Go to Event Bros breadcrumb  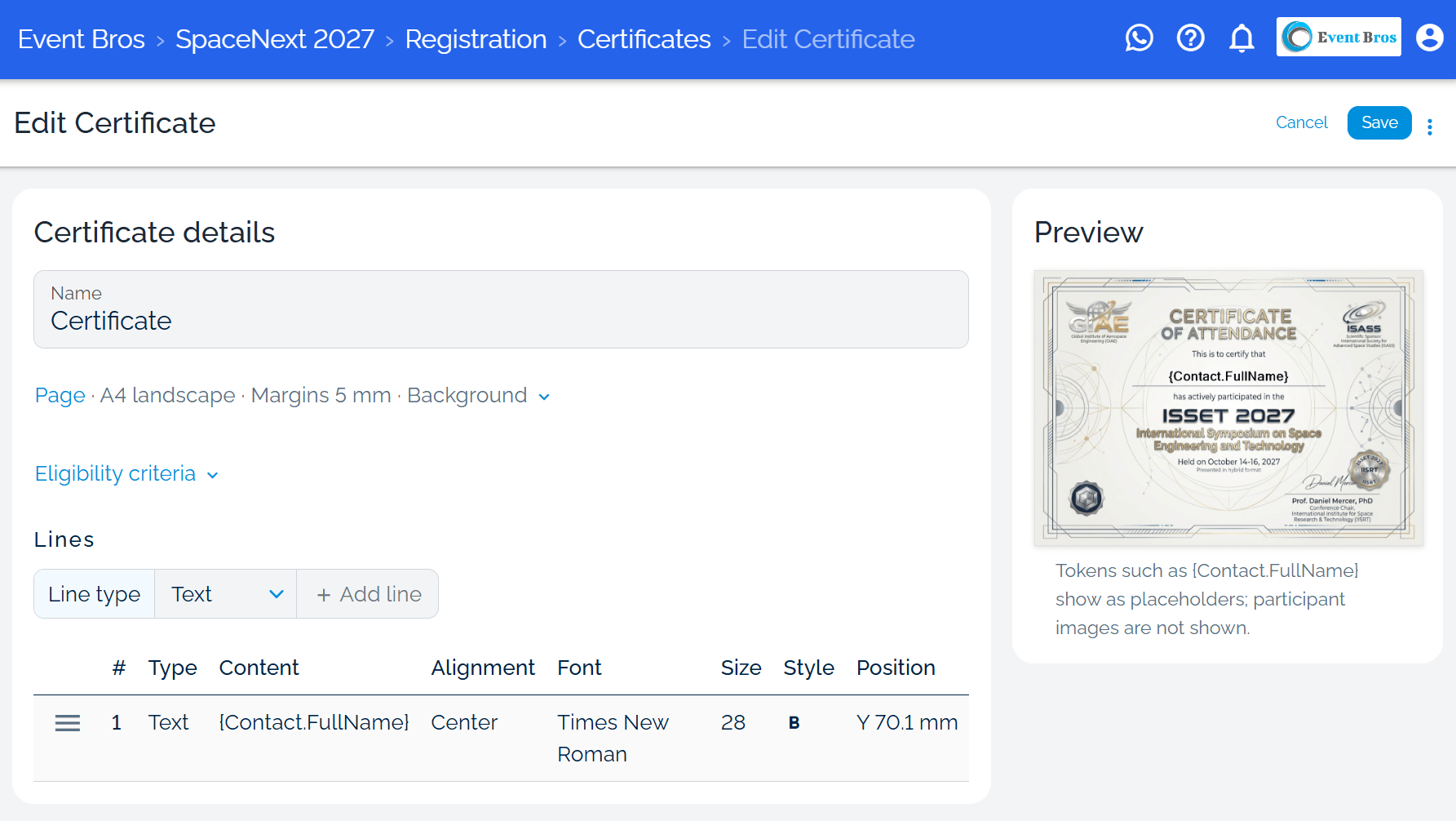pyautogui.click(x=82, y=39)
